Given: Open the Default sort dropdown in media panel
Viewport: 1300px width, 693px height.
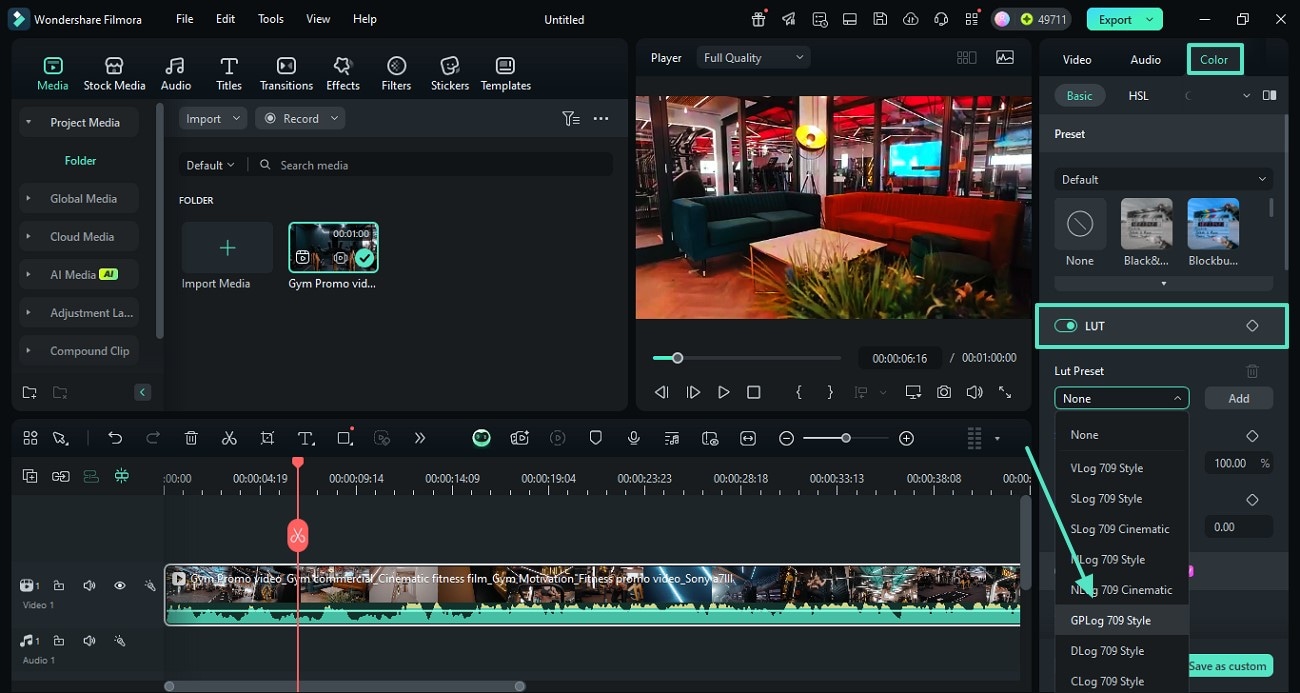Looking at the screenshot, I should coord(210,165).
